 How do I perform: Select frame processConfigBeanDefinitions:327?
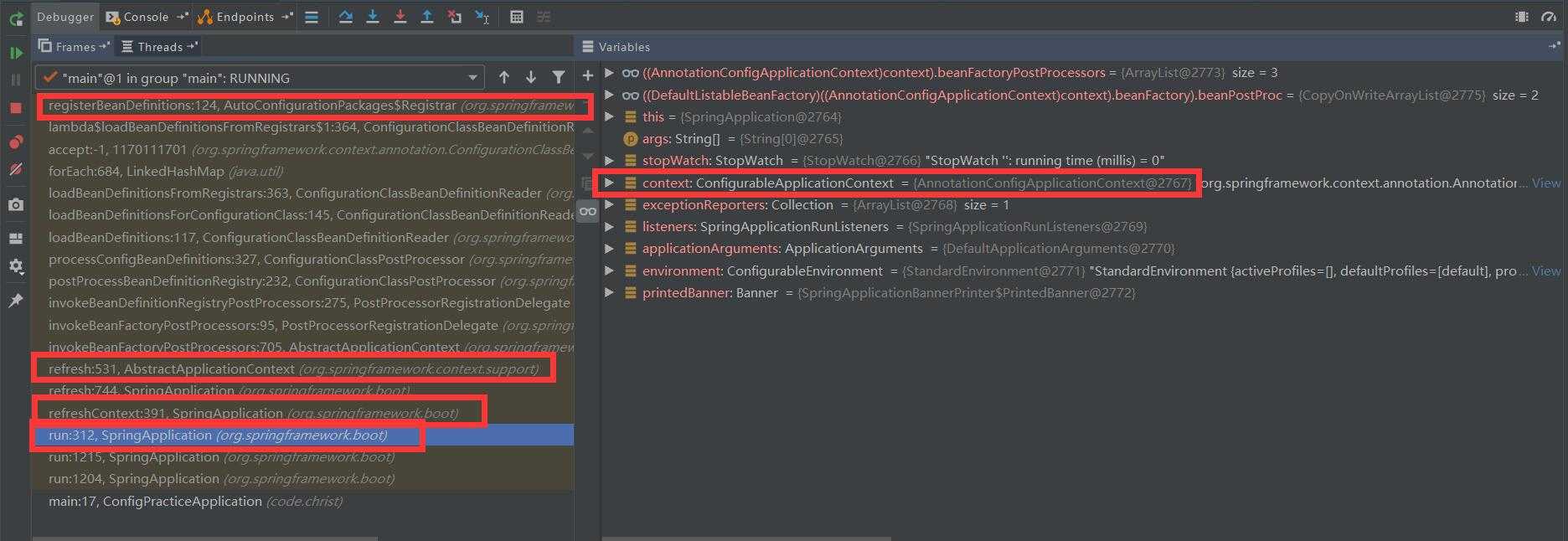[x=302, y=259]
